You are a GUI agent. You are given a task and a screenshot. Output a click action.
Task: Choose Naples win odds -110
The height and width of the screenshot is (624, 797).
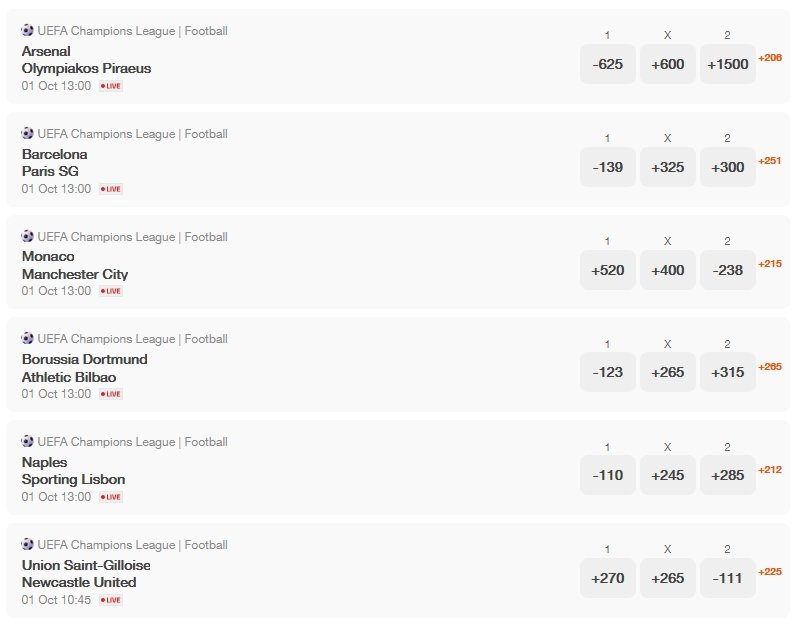click(x=607, y=475)
